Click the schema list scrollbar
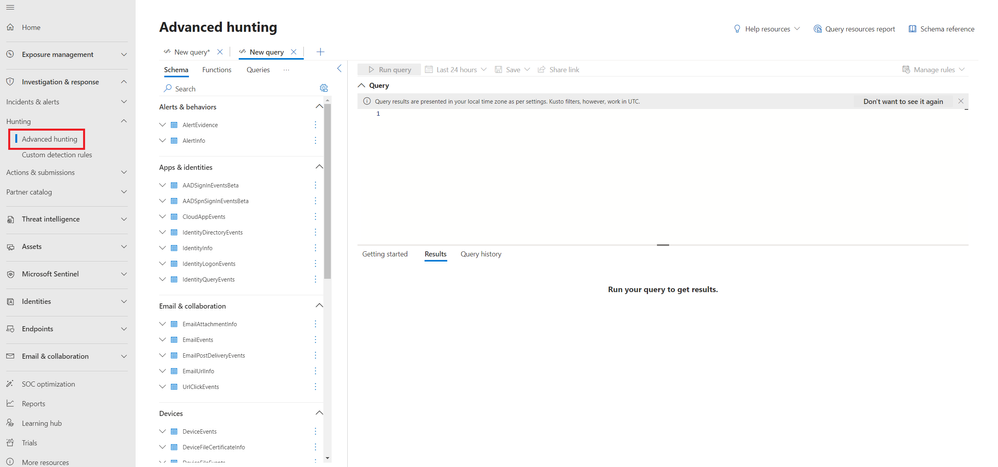The image size is (998, 467). 327,191
